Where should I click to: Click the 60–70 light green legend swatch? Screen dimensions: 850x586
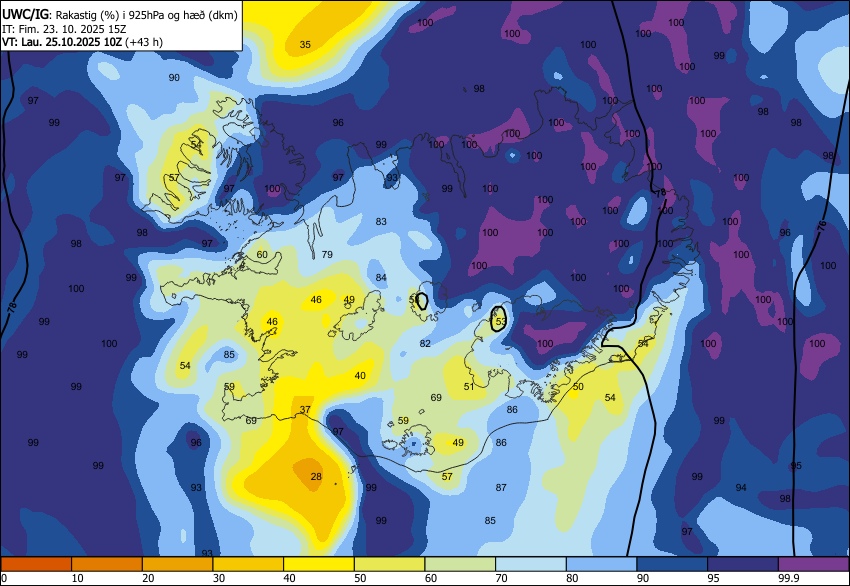coord(460,564)
